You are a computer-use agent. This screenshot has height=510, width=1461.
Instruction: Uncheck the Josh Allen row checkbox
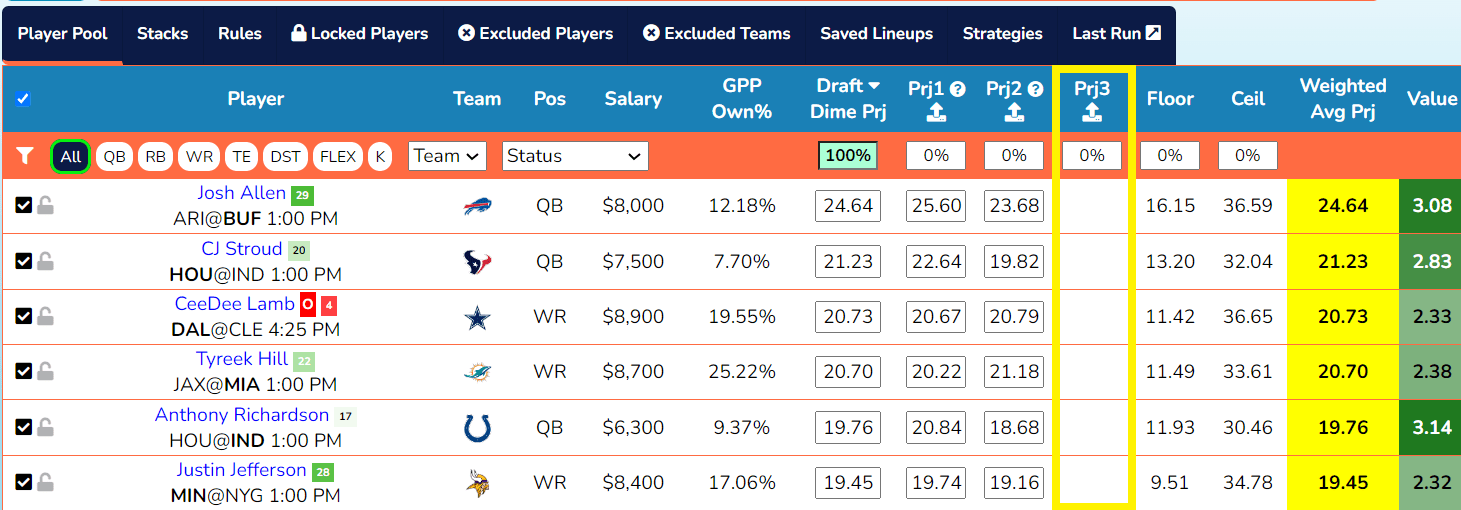tap(24, 205)
